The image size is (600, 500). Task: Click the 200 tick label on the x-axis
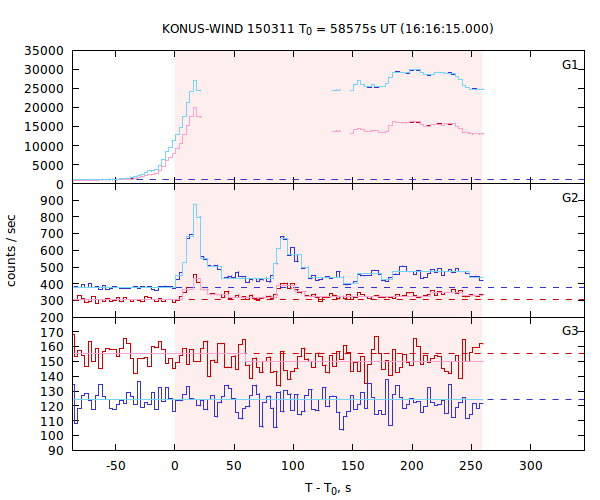[x=412, y=466]
